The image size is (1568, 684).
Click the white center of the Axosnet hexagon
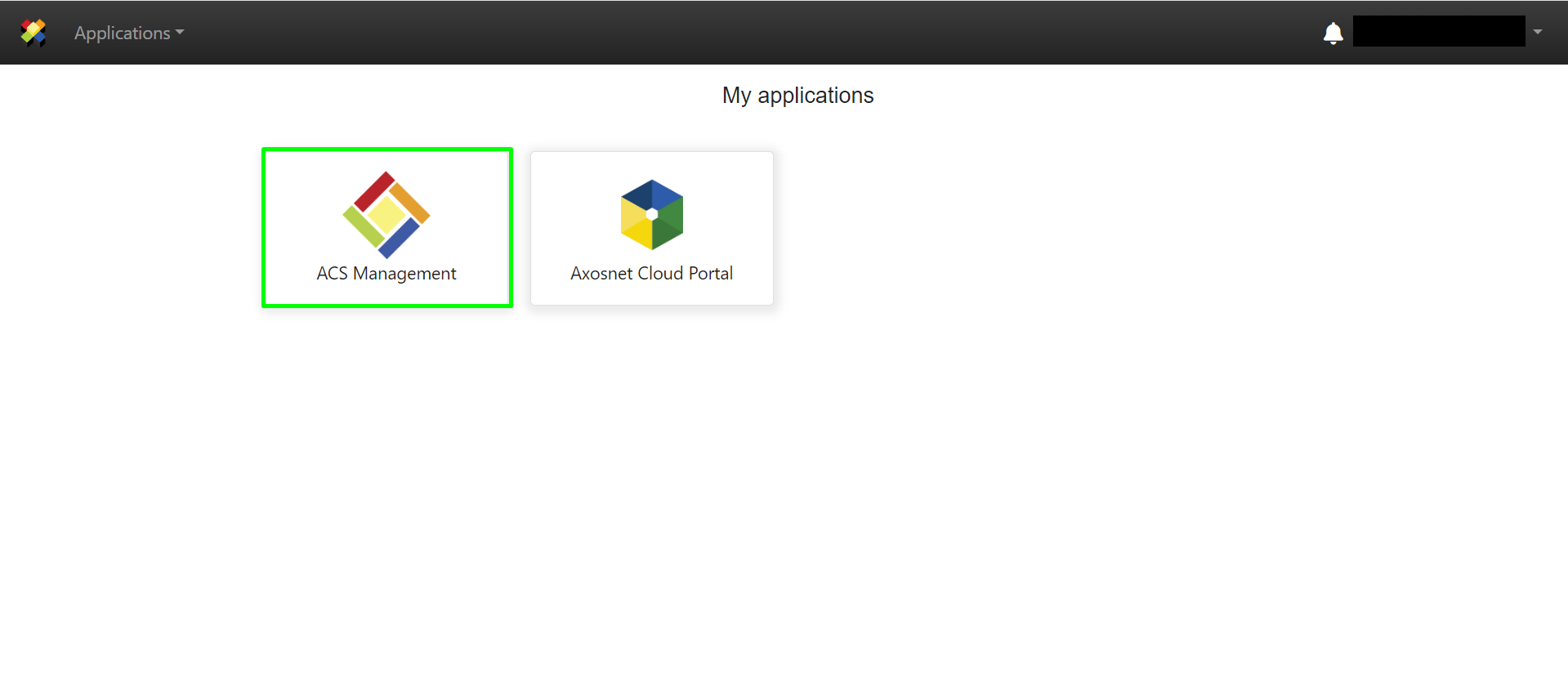tap(652, 214)
